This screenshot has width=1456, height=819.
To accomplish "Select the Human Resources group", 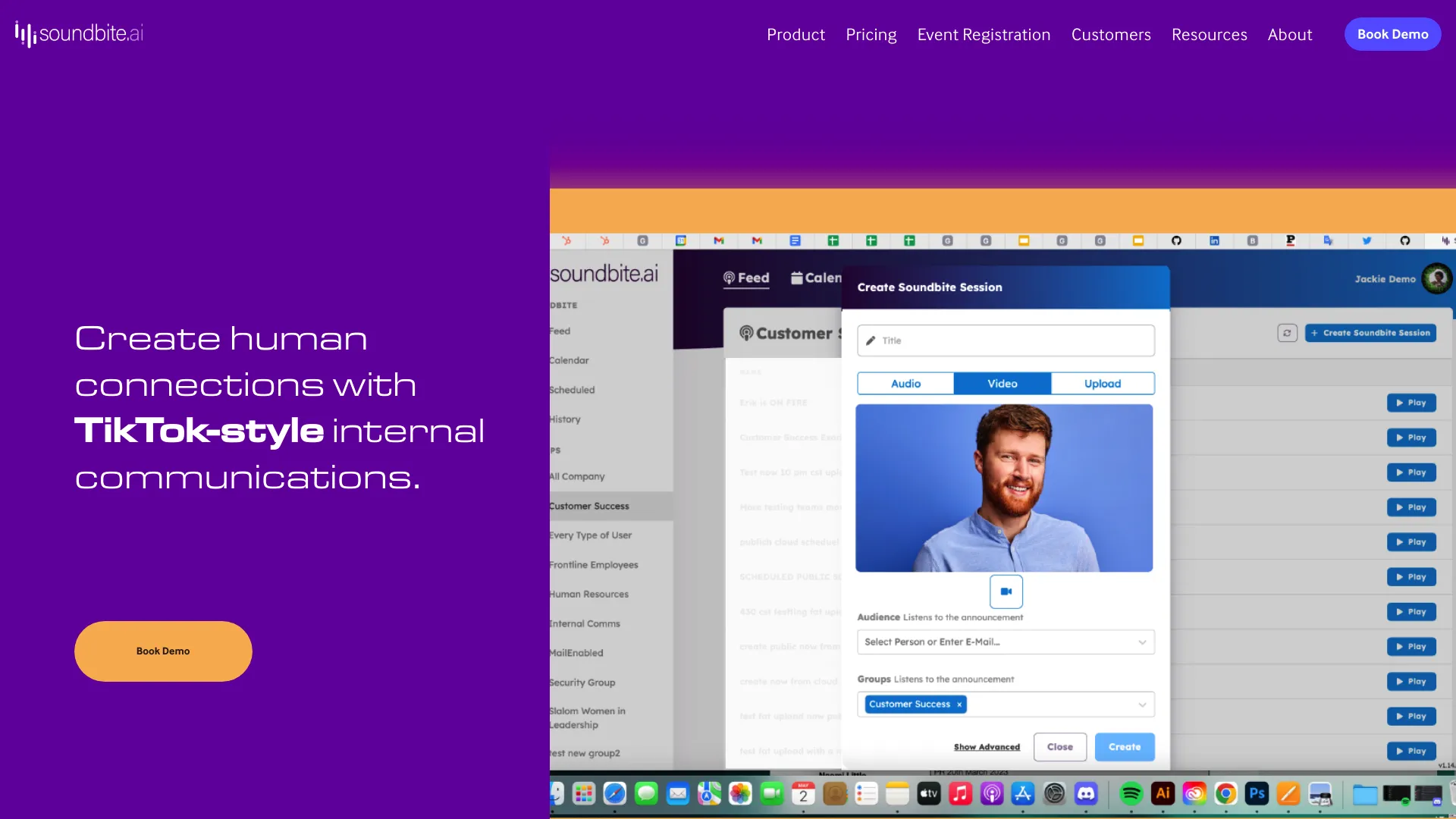I will point(589,595).
